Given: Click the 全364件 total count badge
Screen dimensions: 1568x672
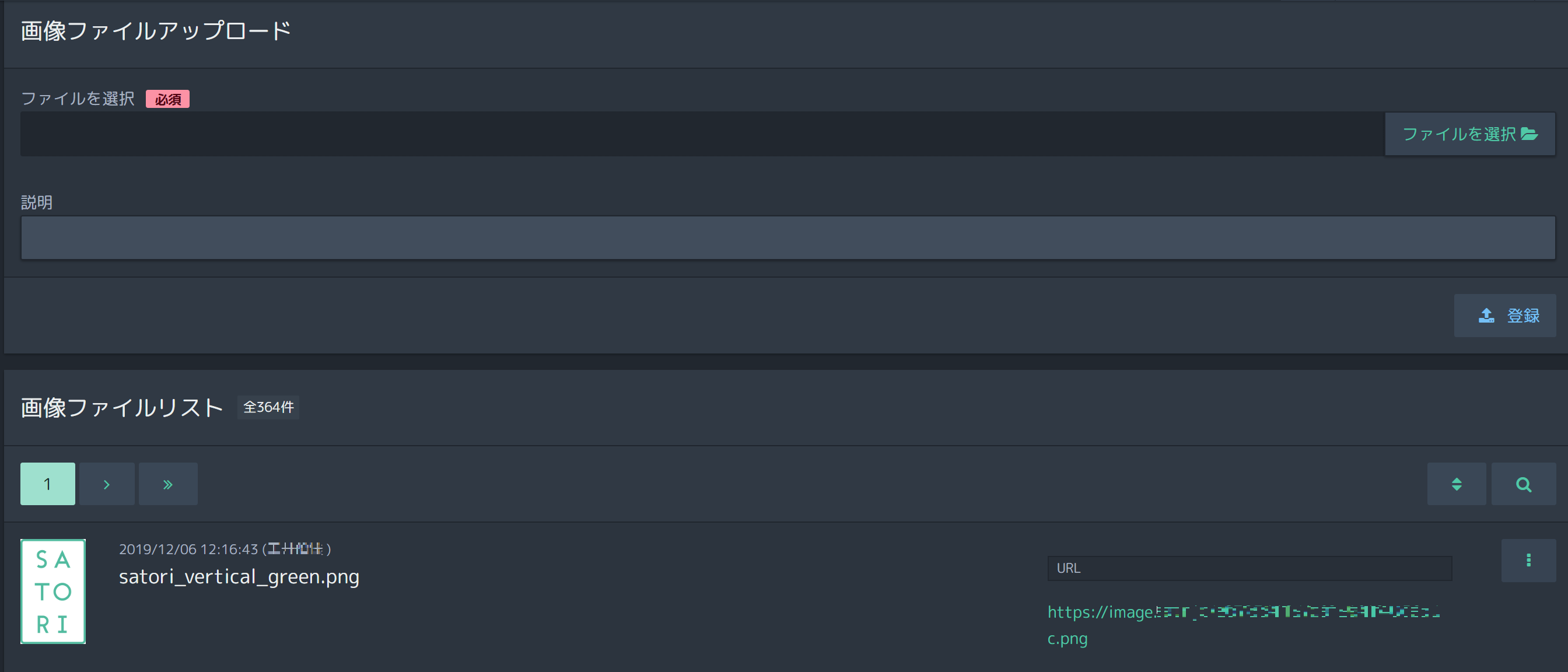Looking at the screenshot, I should pyautogui.click(x=268, y=407).
